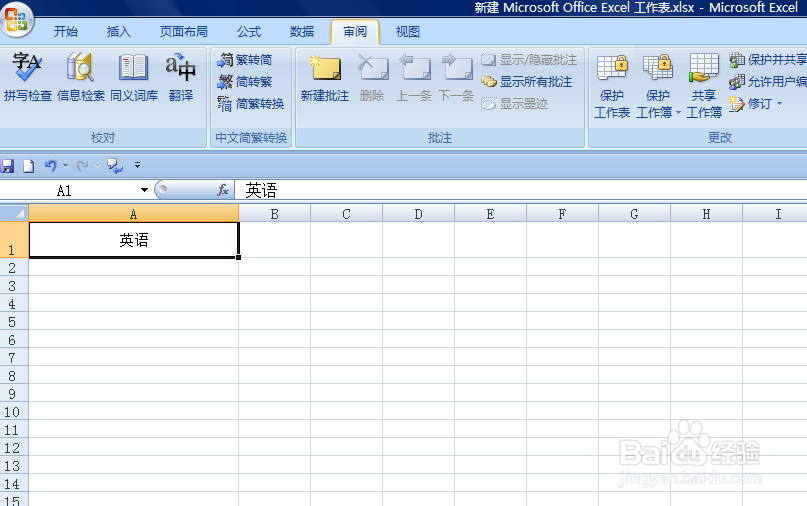Screen dimensions: 807x506
Task: Toggle Show All Comments (显示所有批注)
Action: (527, 81)
